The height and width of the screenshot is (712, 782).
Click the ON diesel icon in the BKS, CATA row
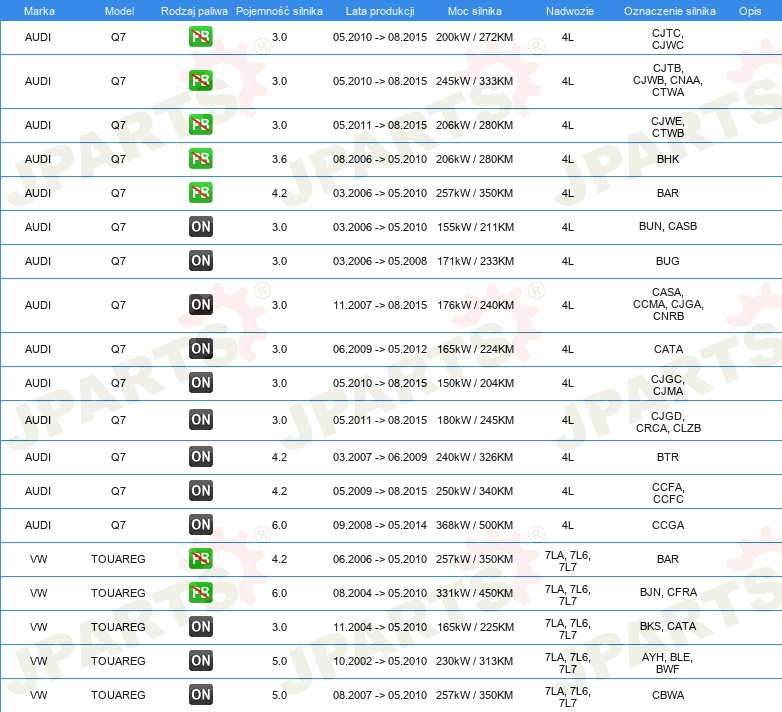click(200, 627)
